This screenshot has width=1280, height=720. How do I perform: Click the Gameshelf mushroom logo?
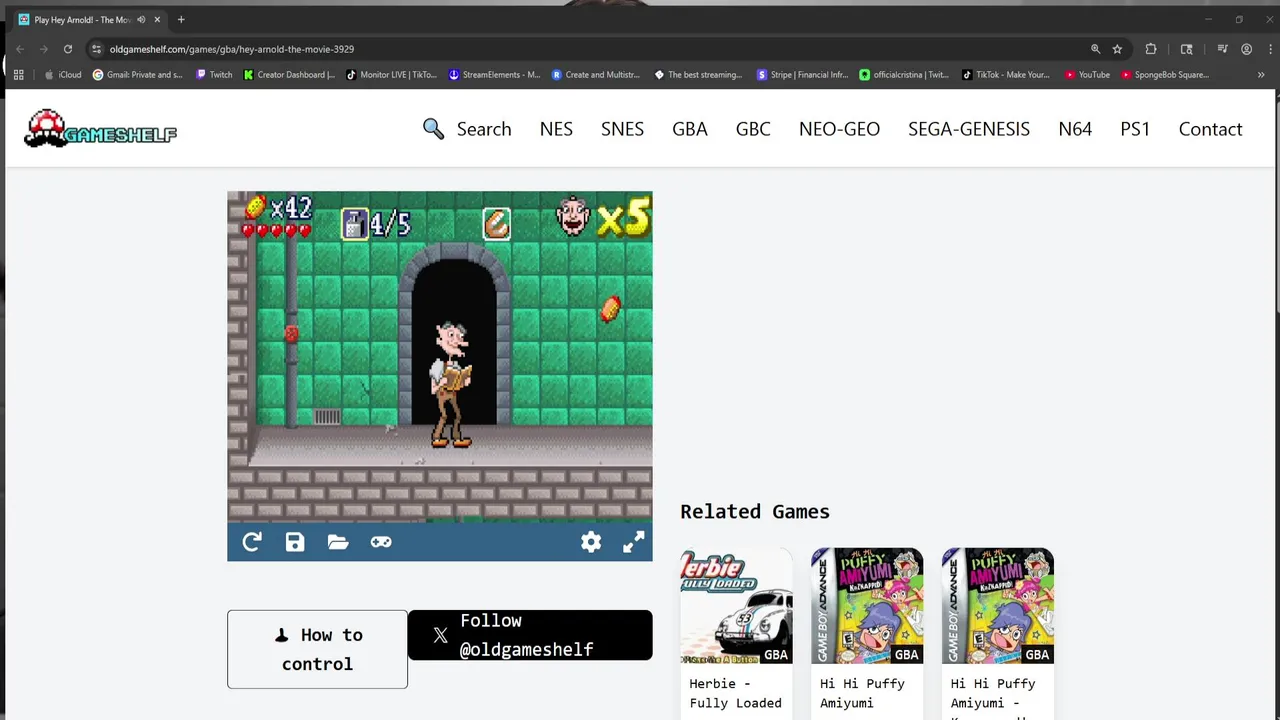pos(100,128)
